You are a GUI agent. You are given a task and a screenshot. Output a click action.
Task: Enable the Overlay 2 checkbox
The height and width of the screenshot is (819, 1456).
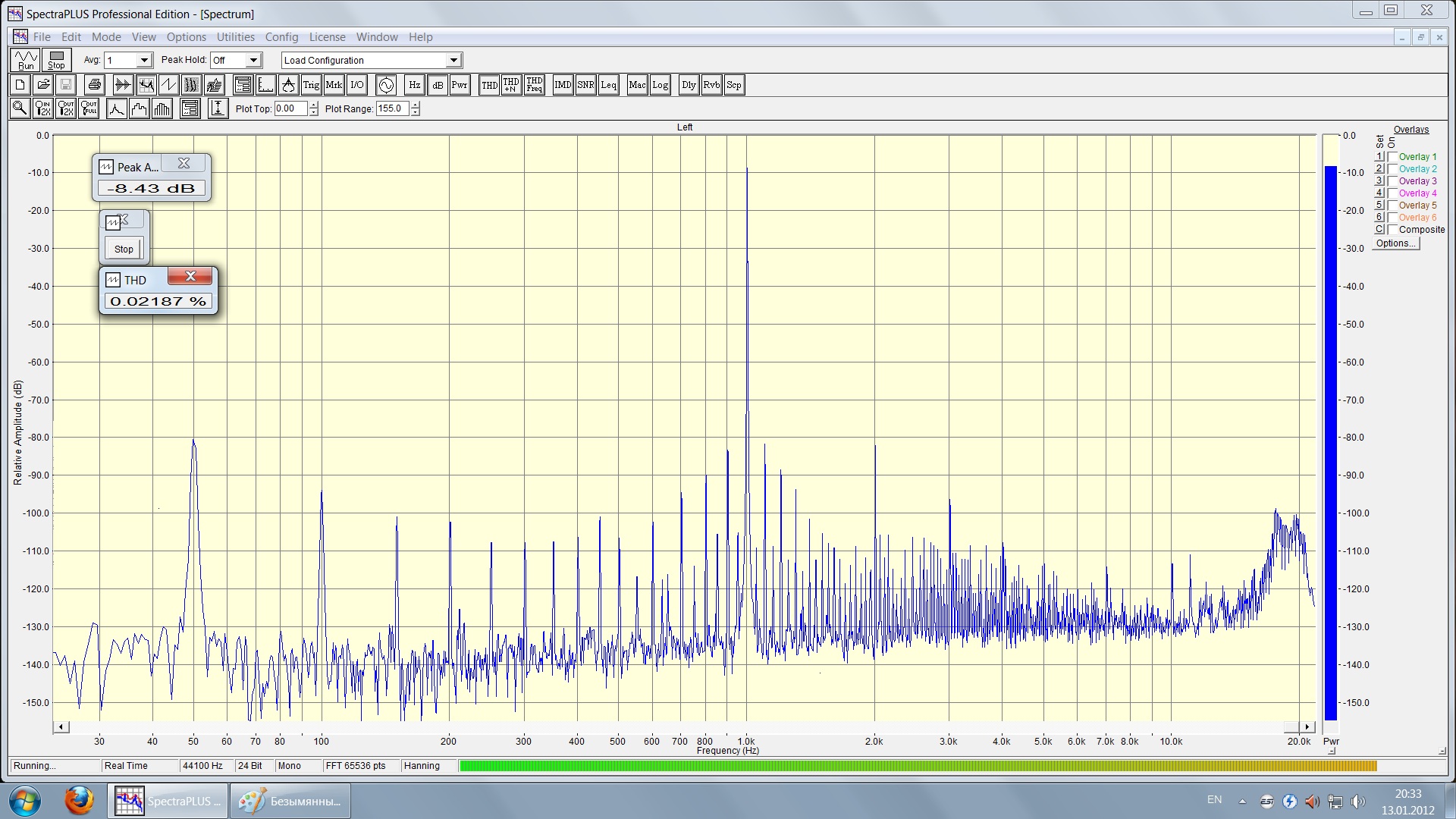[1392, 169]
